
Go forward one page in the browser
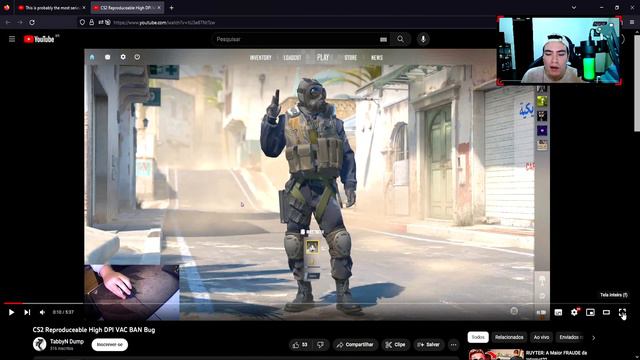(x=20, y=22)
